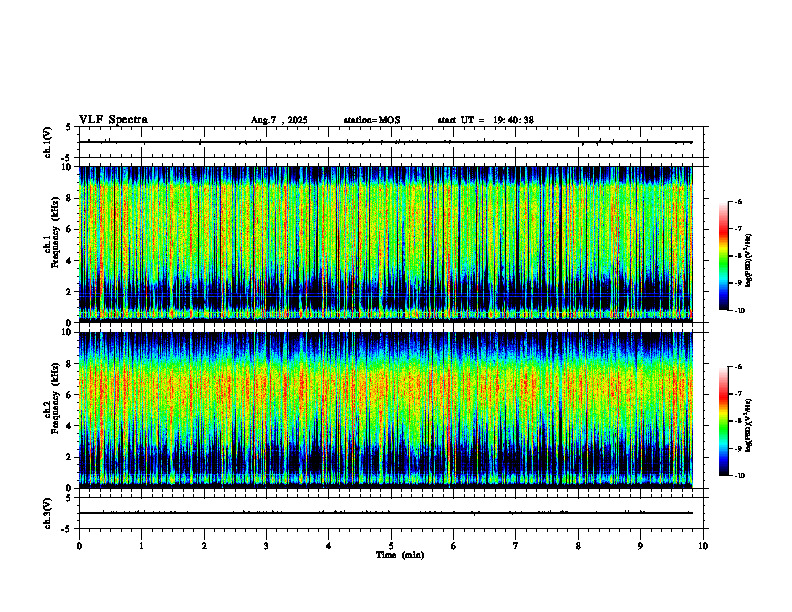
Task: Click tick label '5' on Time axis
Action: coord(391,546)
